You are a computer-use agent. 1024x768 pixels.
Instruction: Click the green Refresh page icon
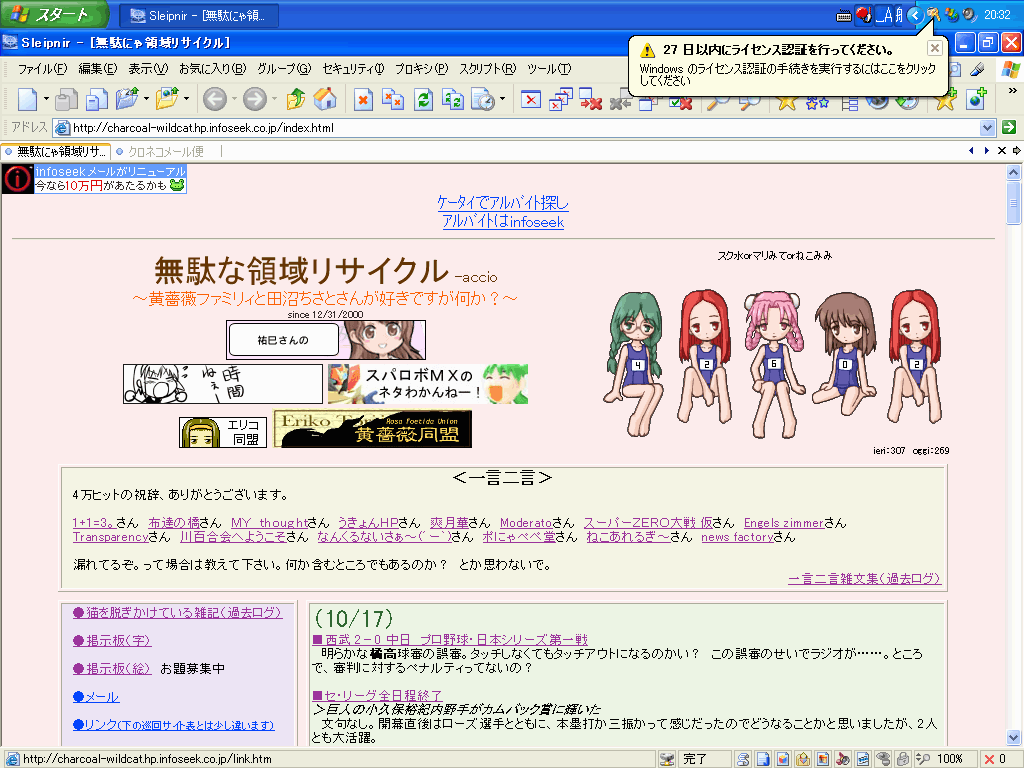pyautogui.click(x=423, y=99)
